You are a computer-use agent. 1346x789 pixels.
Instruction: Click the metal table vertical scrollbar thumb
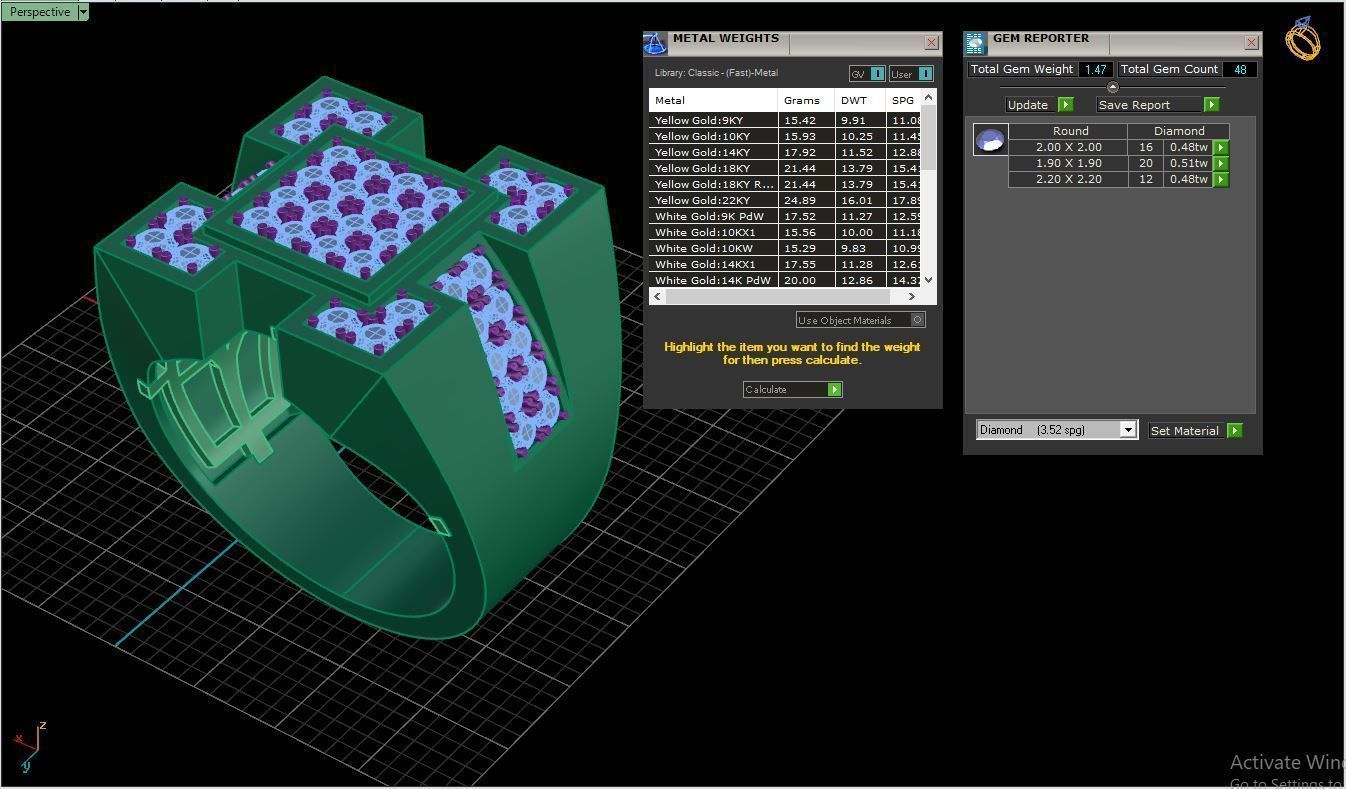[x=928, y=138]
